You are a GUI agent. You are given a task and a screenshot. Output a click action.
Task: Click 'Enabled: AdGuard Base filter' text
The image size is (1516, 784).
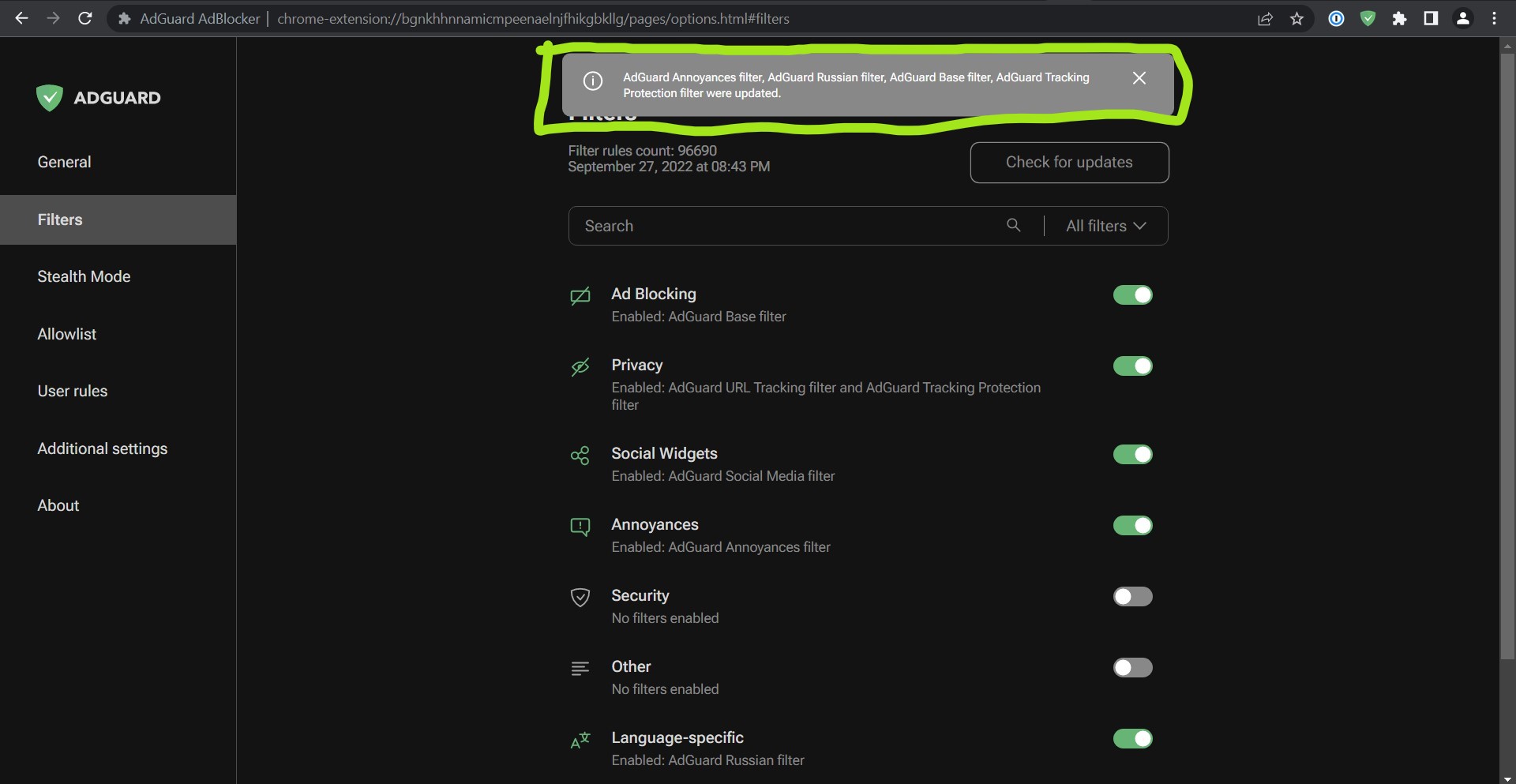(x=699, y=317)
